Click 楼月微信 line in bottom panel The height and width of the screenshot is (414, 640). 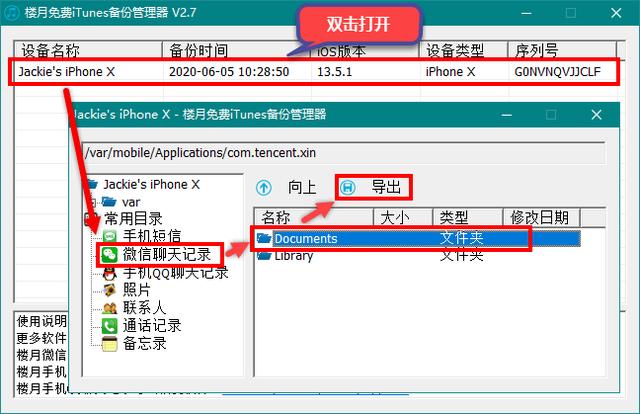(41, 355)
